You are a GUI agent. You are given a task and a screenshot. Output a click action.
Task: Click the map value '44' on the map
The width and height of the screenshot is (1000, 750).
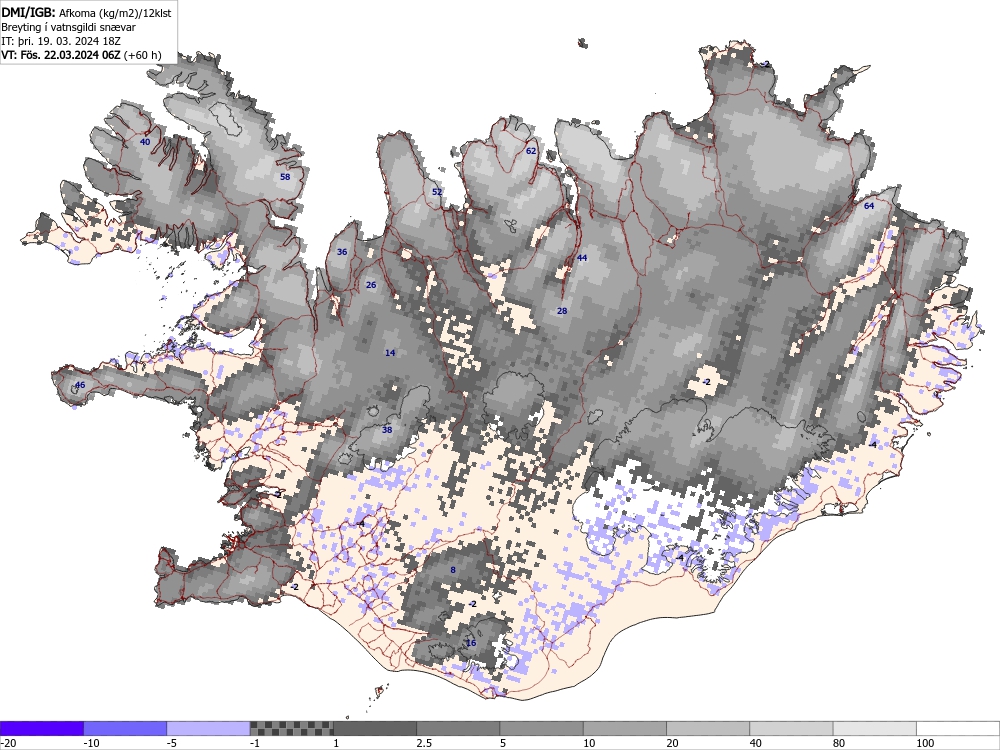pyautogui.click(x=582, y=258)
